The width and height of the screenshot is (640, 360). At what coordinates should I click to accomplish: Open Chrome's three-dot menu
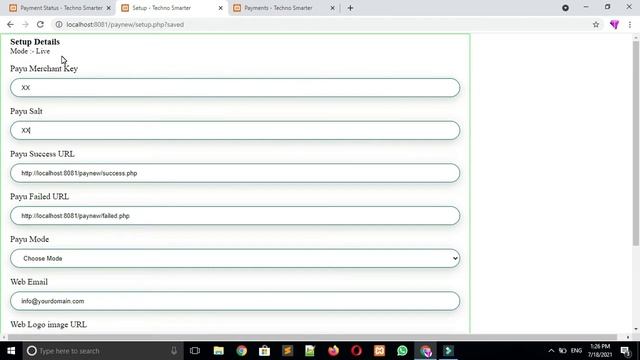630,24
